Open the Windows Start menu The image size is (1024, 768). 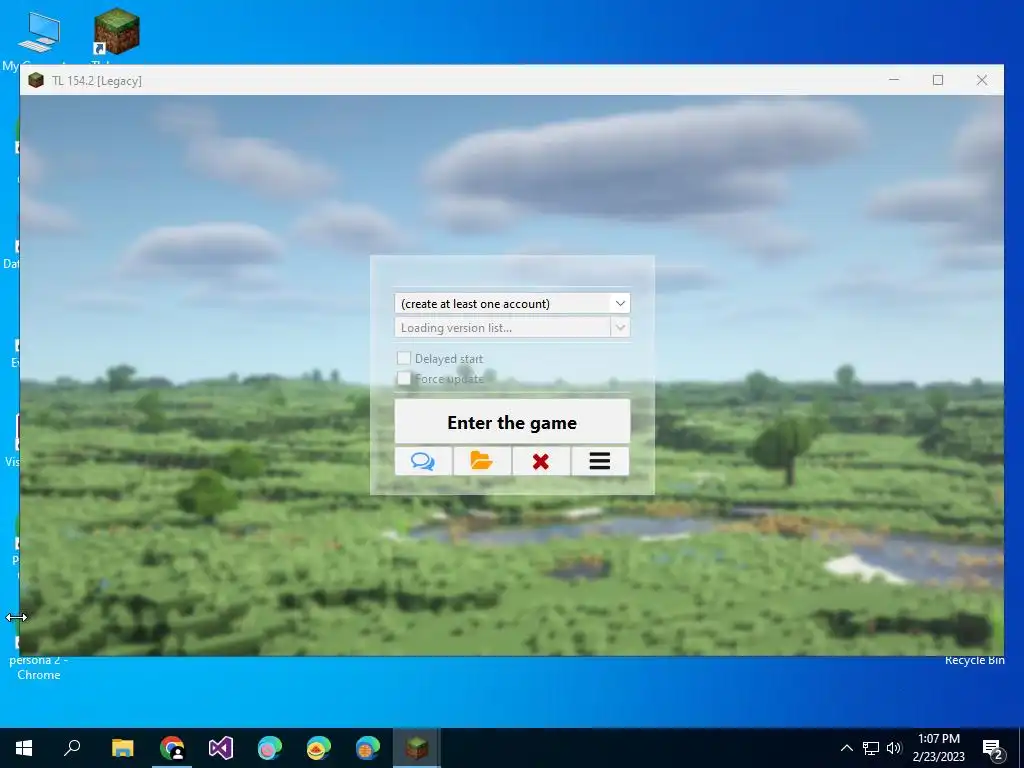pyautogui.click(x=24, y=748)
